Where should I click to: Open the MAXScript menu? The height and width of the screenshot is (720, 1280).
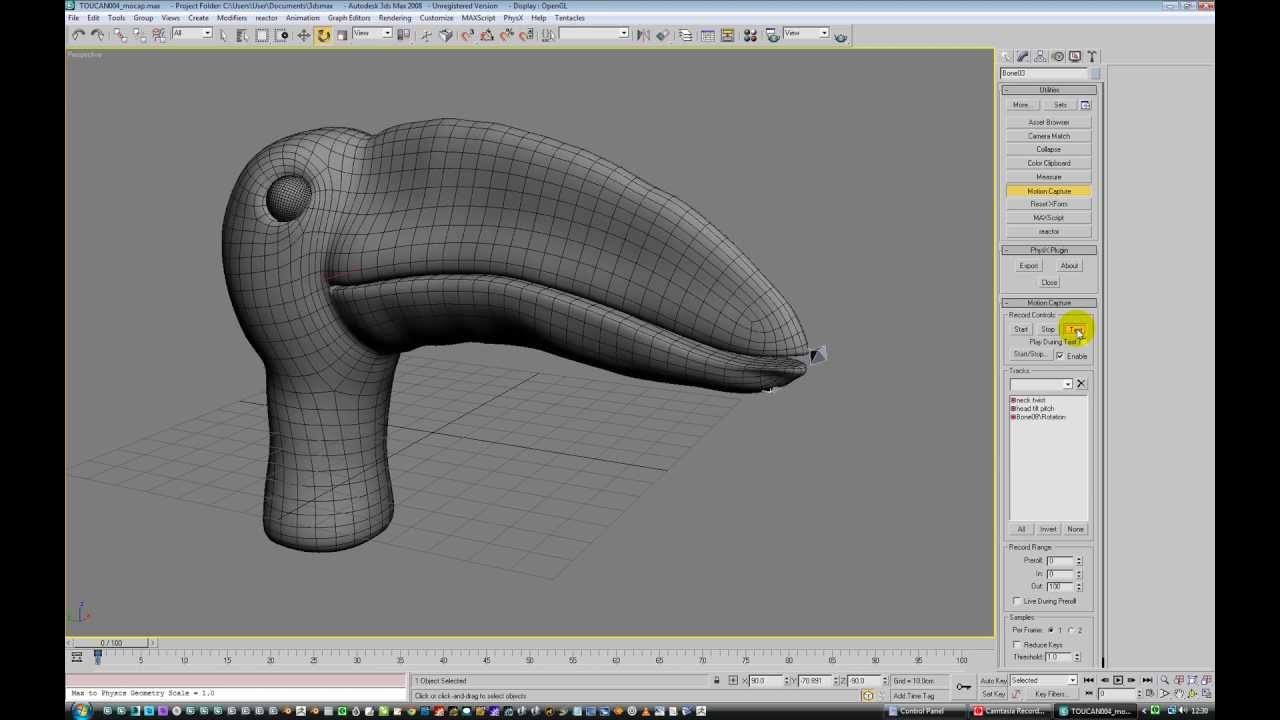(478, 18)
